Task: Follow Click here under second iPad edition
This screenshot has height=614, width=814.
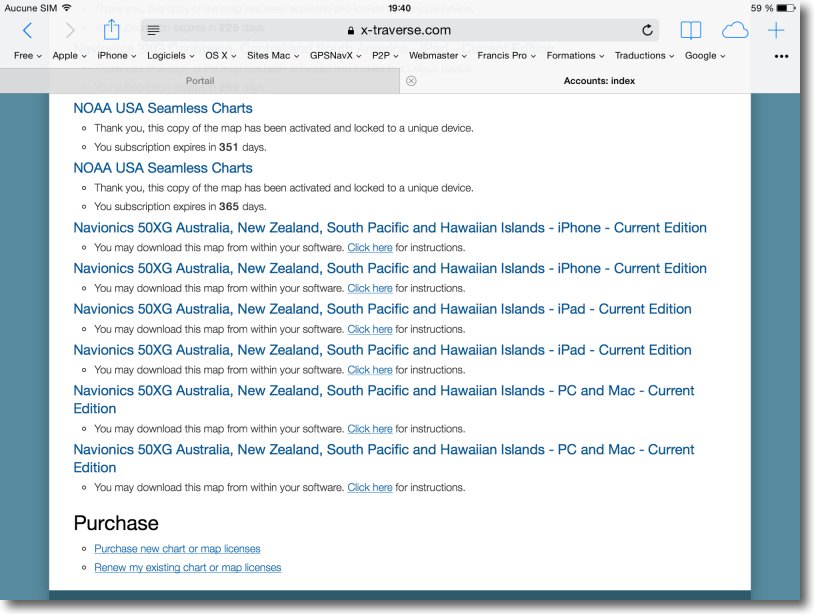Action: (x=370, y=370)
